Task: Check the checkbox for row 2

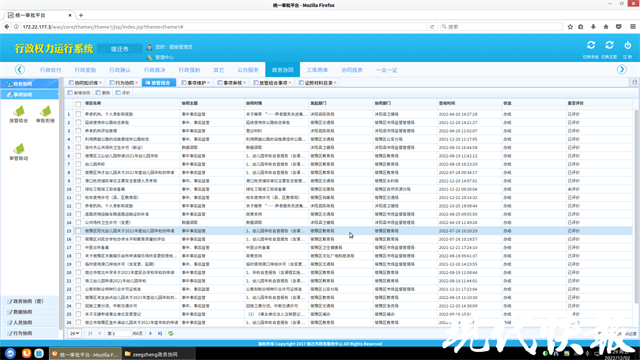Action: [78, 122]
